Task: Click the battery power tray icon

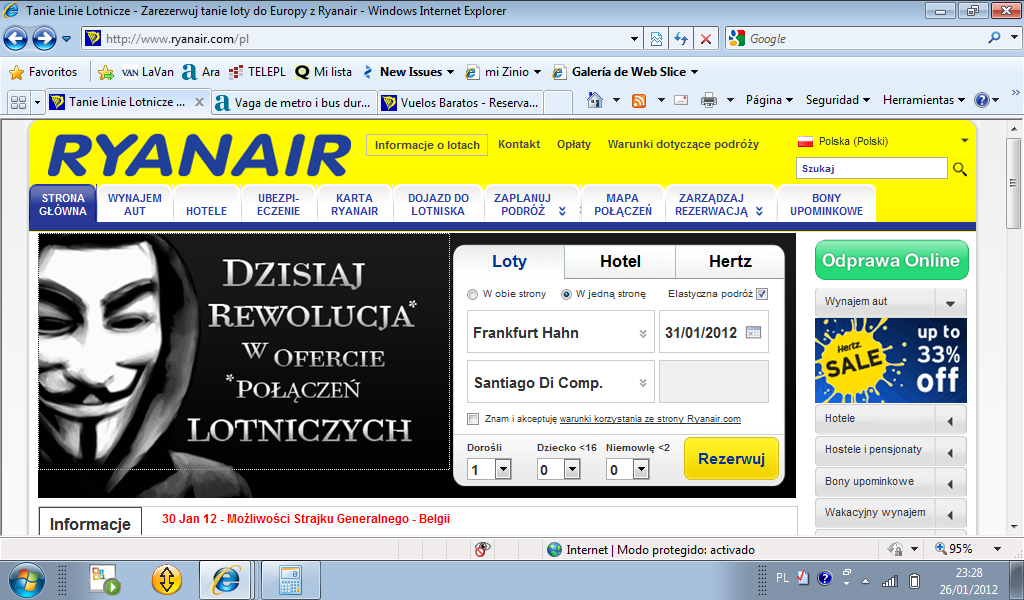Action: (915, 580)
